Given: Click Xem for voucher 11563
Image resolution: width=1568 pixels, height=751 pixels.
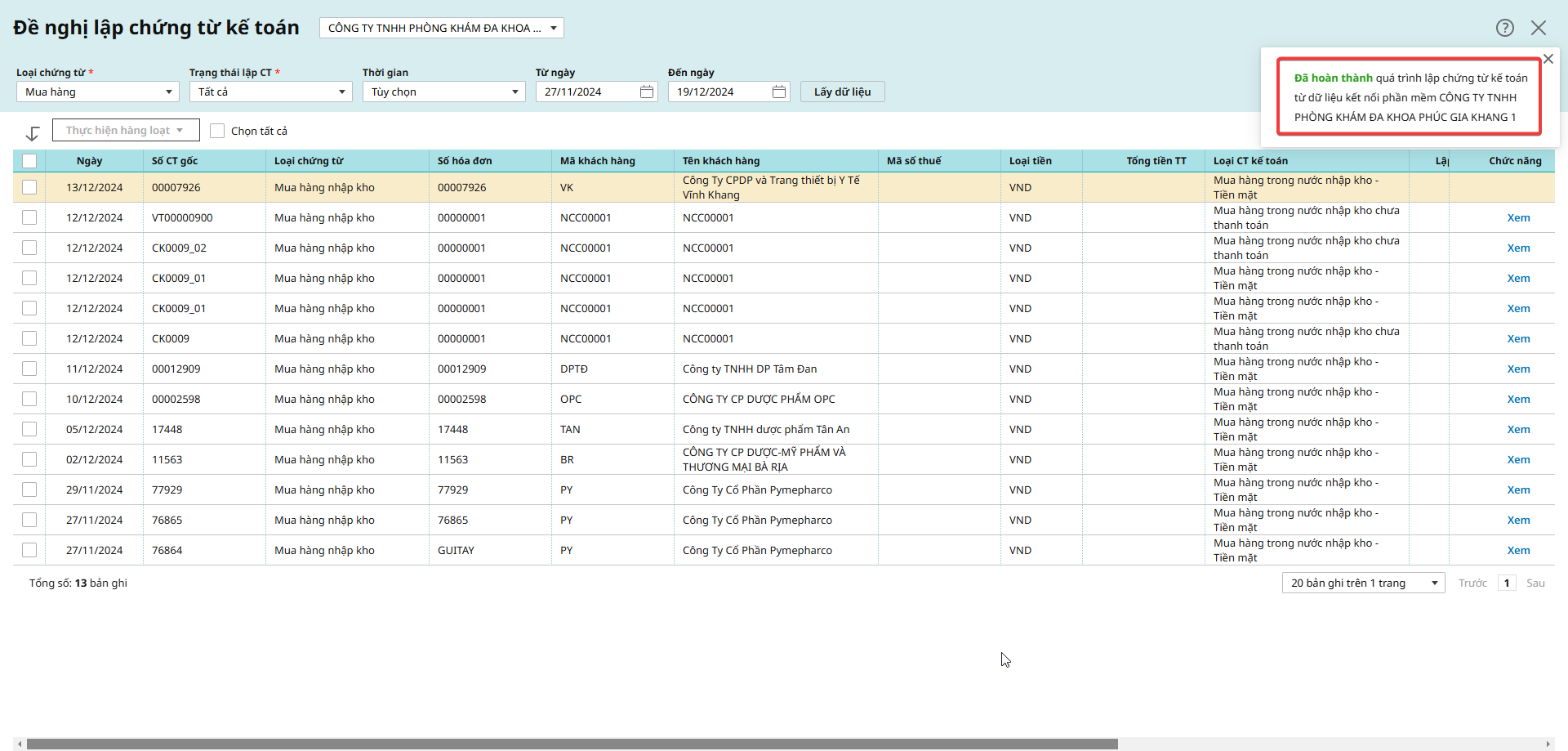Looking at the screenshot, I should pos(1518,459).
